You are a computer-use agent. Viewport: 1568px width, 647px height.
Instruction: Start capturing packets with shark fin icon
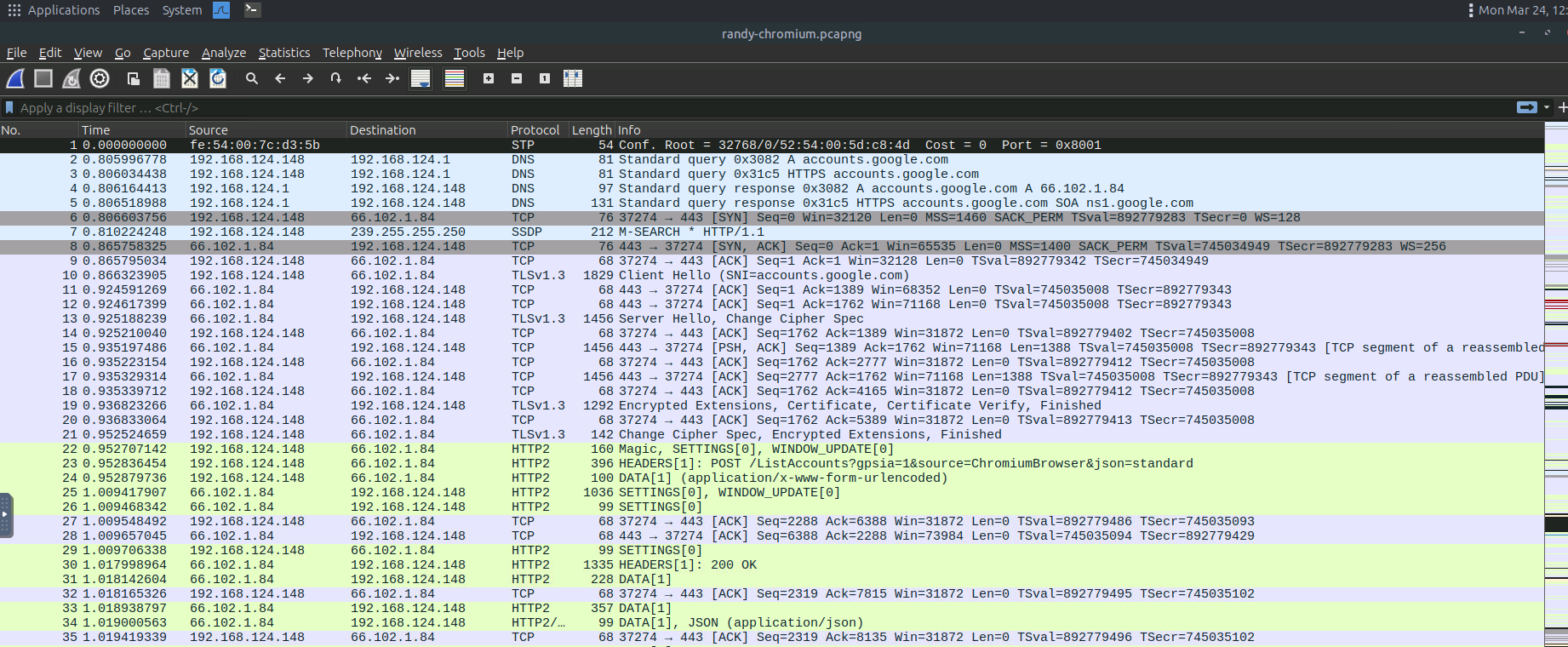[x=16, y=78]
